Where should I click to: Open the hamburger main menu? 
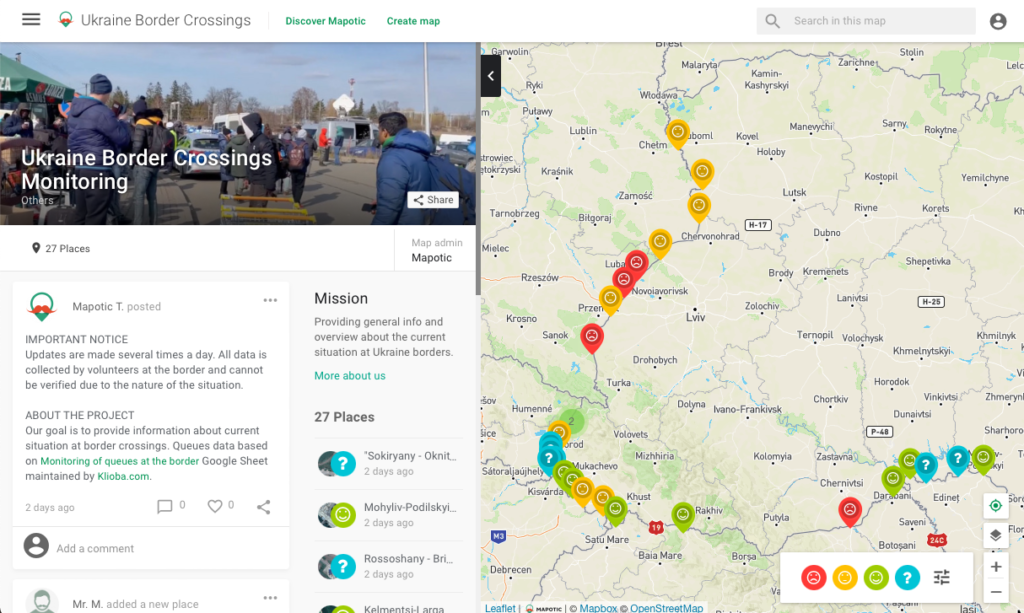click(x=31, y=20)
